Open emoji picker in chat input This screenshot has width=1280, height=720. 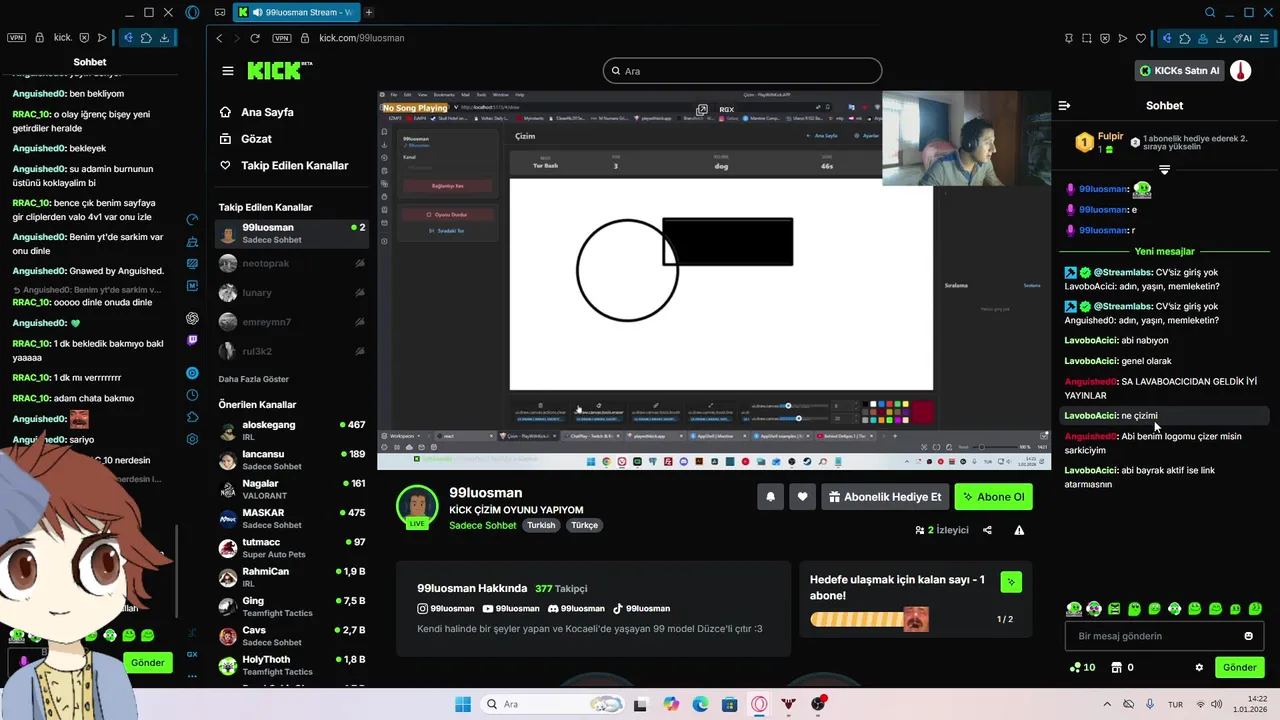(1248, 636)
